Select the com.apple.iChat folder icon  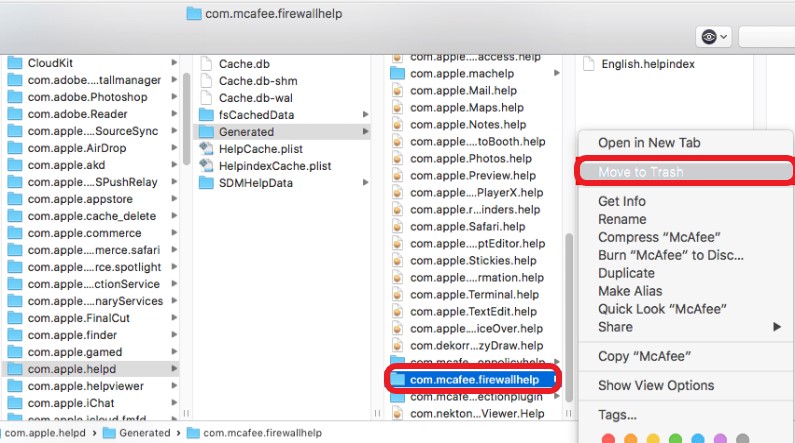pyautogui.click(x=15, y=403)
